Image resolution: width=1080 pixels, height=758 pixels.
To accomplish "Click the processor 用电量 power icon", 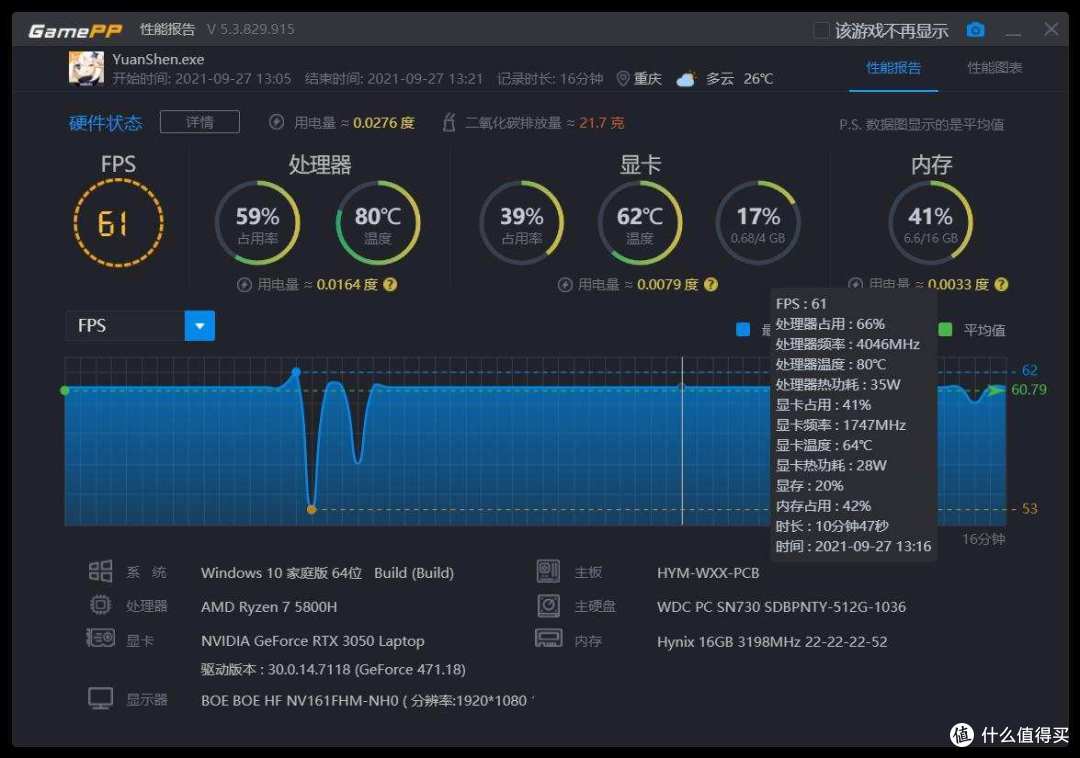I will coord(244,284).
